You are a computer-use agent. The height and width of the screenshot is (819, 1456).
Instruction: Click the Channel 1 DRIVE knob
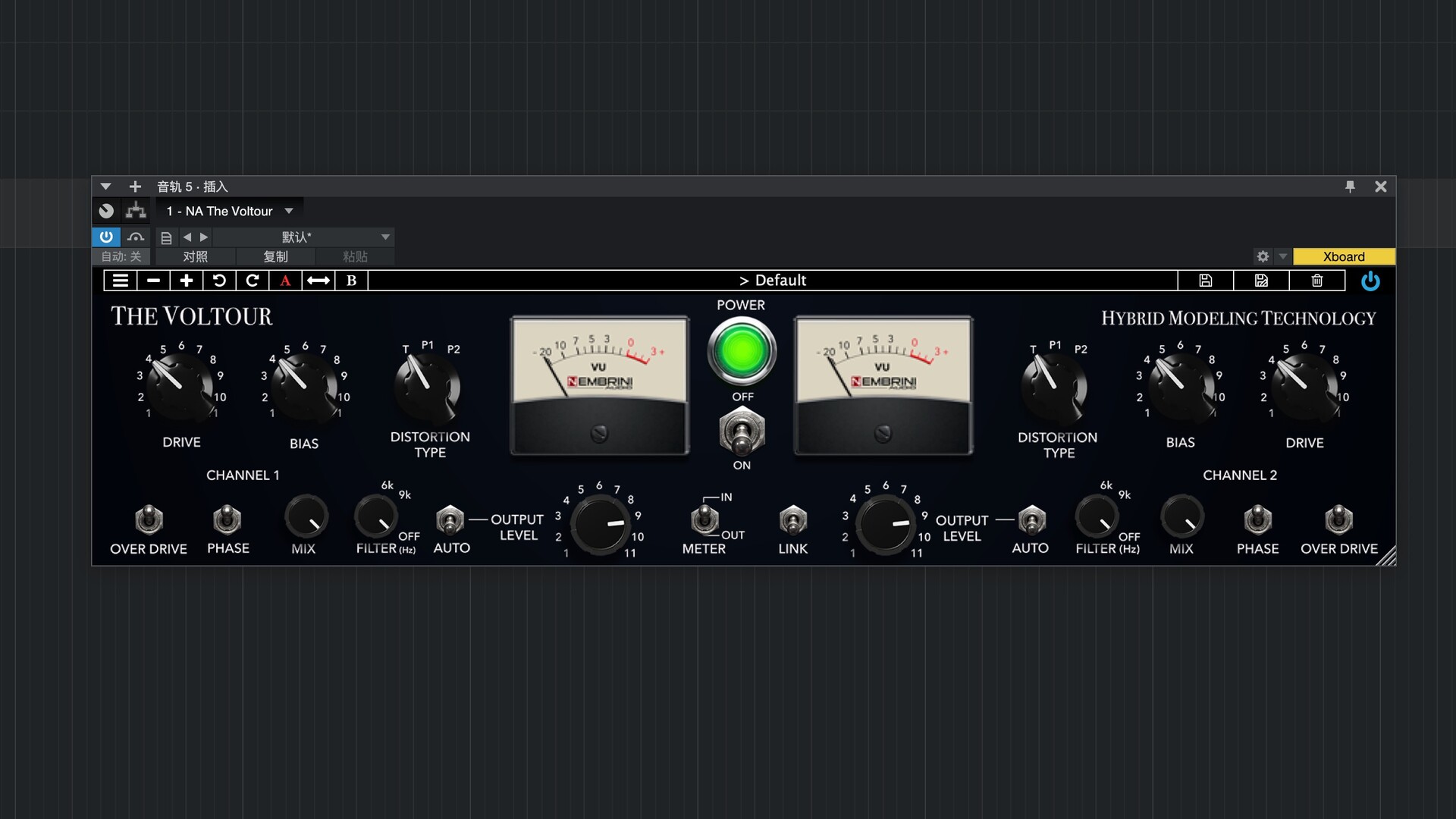pos(180,387)
